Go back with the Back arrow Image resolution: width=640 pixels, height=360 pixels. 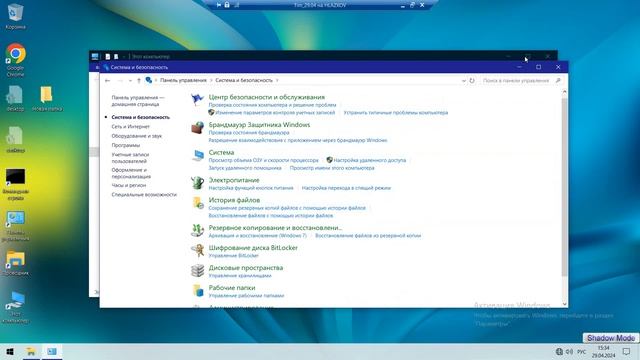coord(107,81)
